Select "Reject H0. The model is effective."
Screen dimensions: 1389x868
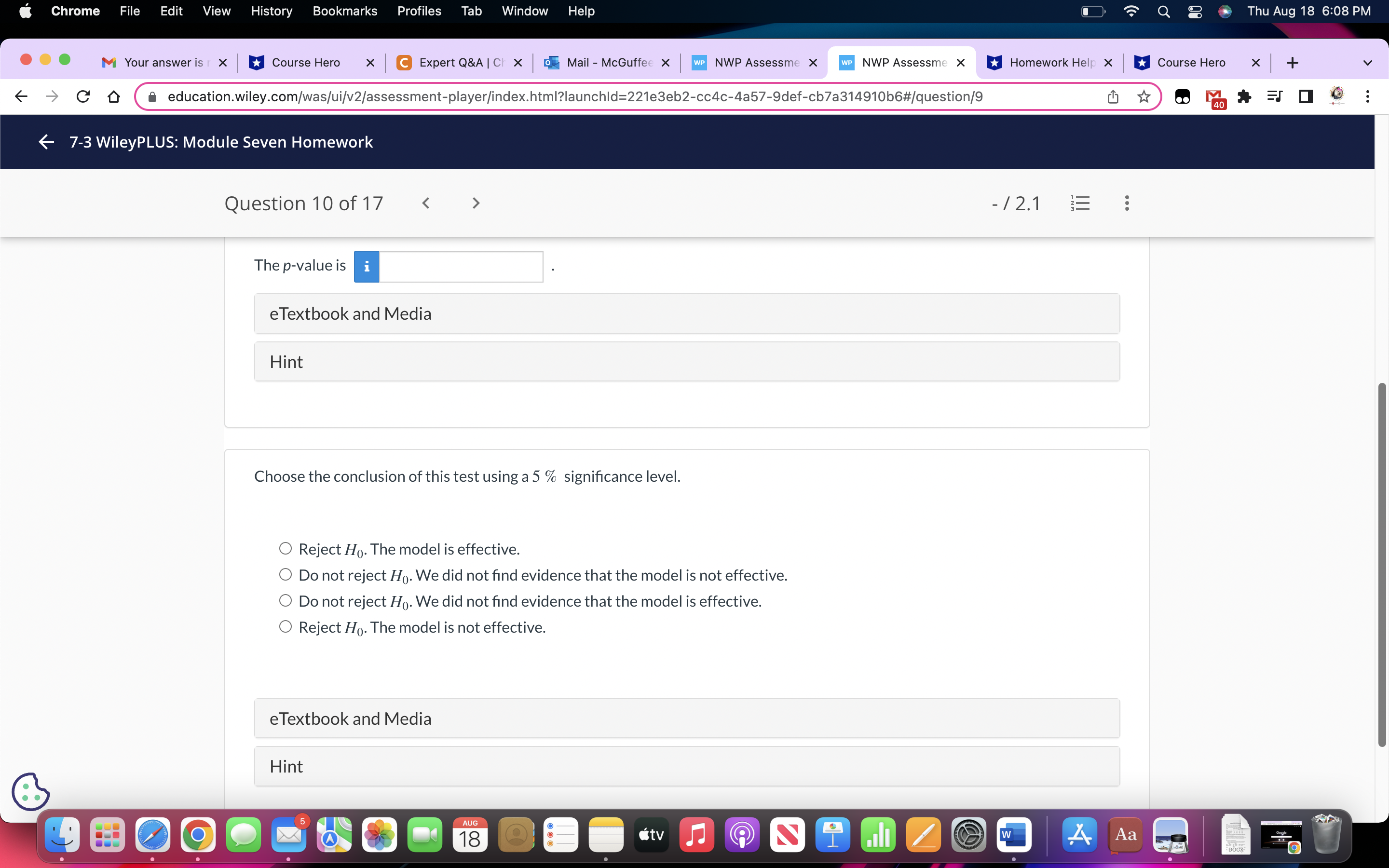pos(285,548)
